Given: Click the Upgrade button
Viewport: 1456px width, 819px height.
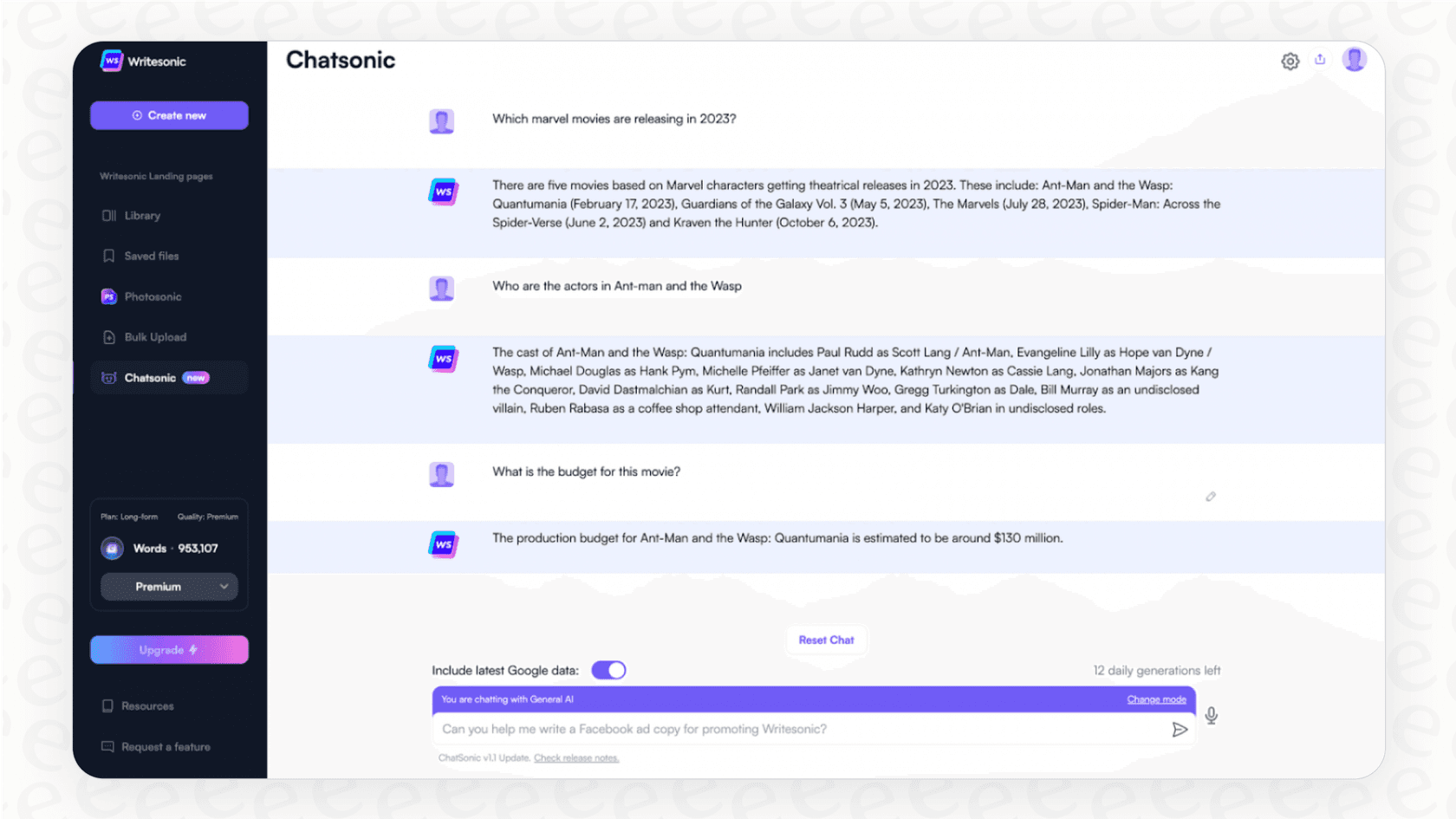Looking at the screenshot, I should (x=169, y=650).
